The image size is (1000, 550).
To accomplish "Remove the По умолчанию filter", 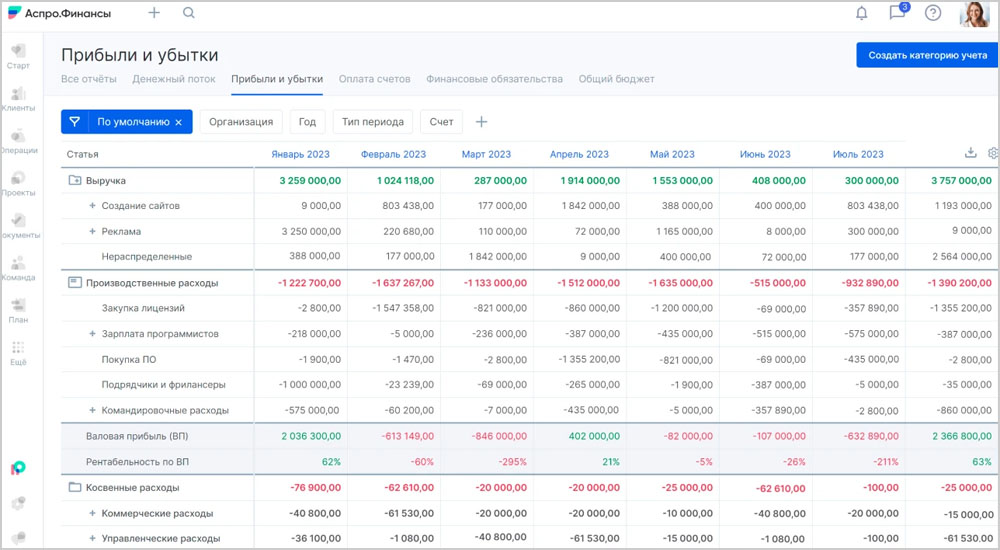I will [178, 122].
